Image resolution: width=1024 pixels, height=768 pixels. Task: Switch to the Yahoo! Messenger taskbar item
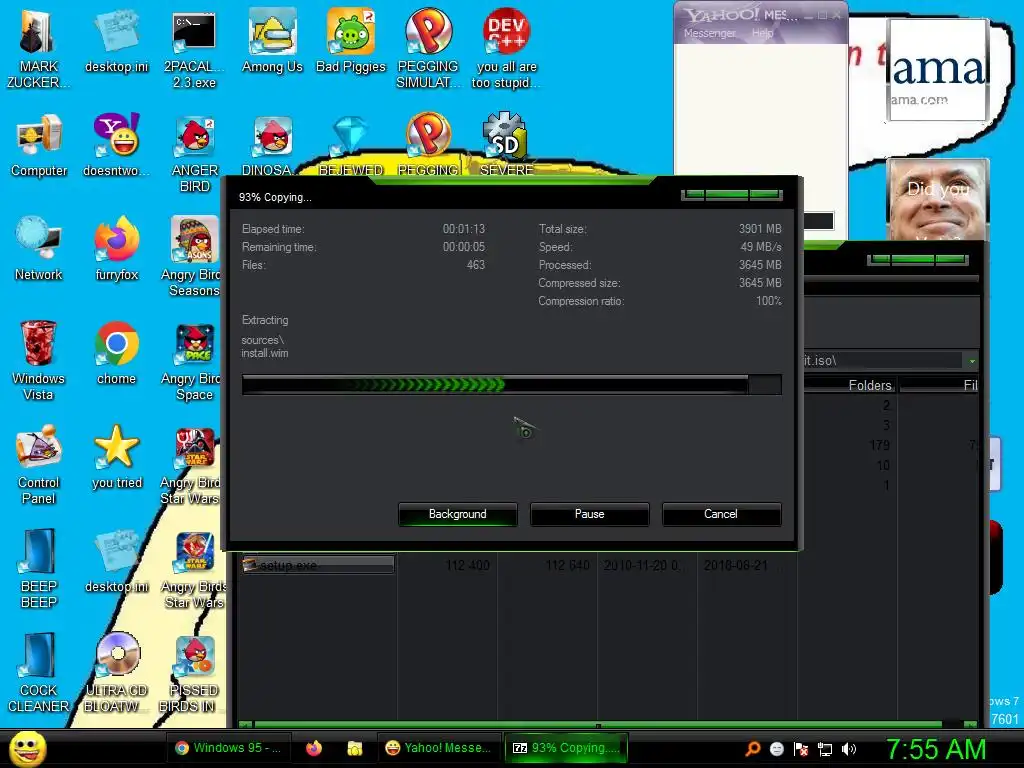pyautogui.click(x=439, y=748)
